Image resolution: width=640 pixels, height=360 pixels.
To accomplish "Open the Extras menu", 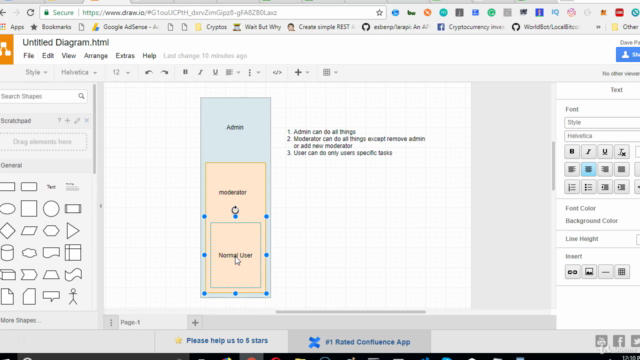I will pyautogui.click(x=125, y=56).
